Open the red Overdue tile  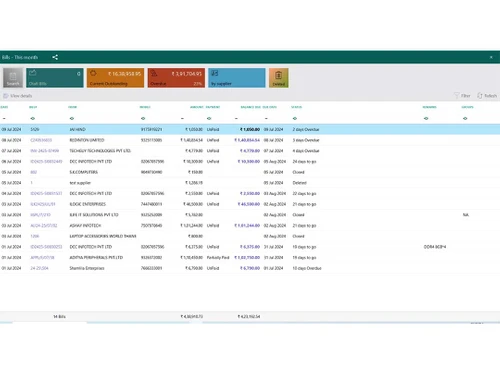tap(176, 78)
